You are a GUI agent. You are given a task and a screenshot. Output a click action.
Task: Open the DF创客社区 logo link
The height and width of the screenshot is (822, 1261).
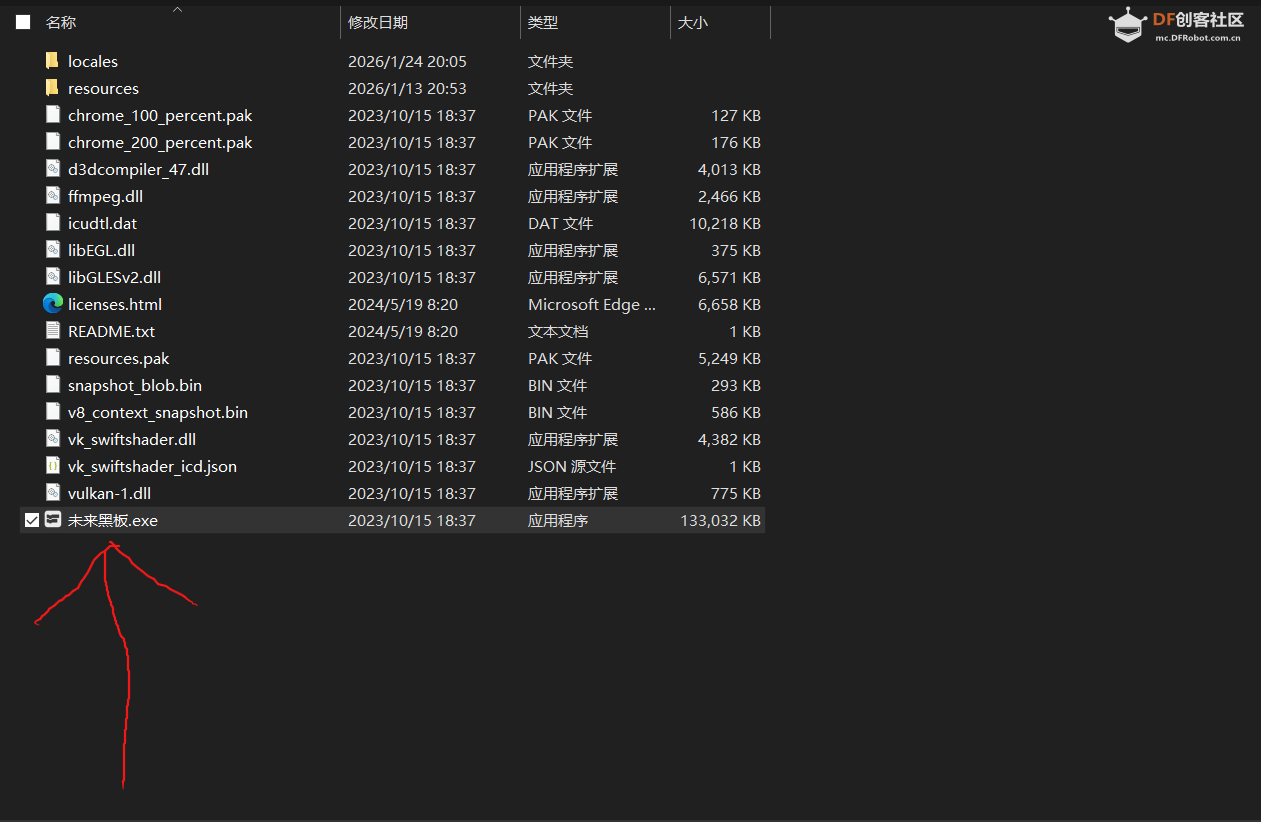pyautogui.click(x=1176, y=26)
